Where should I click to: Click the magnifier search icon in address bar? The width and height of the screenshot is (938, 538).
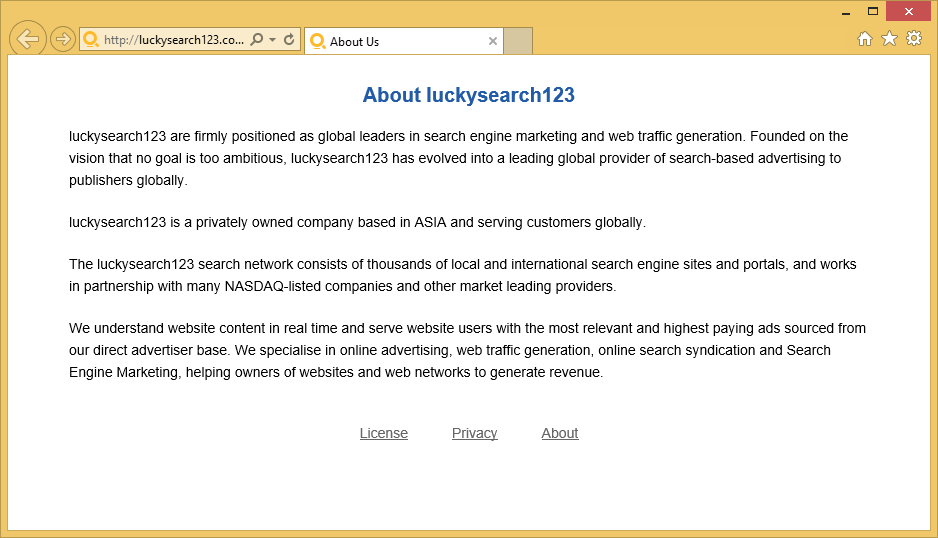coord(257,39)
